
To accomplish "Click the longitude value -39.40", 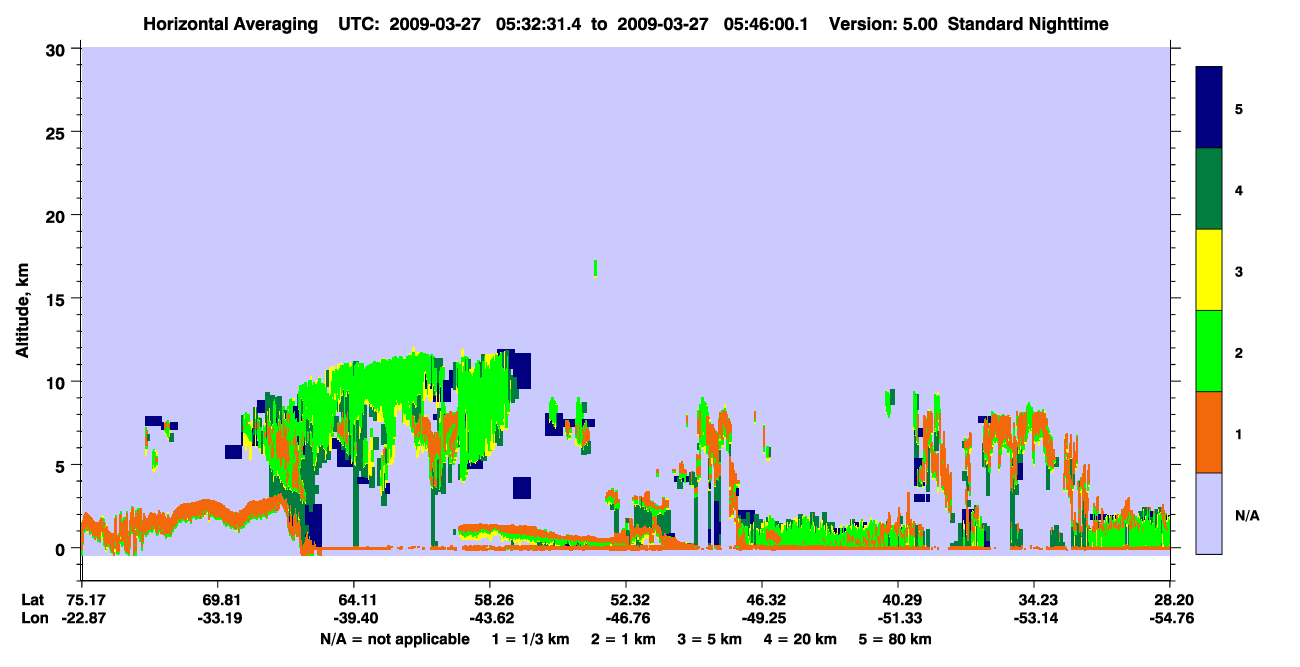I will tap(354, 618).
